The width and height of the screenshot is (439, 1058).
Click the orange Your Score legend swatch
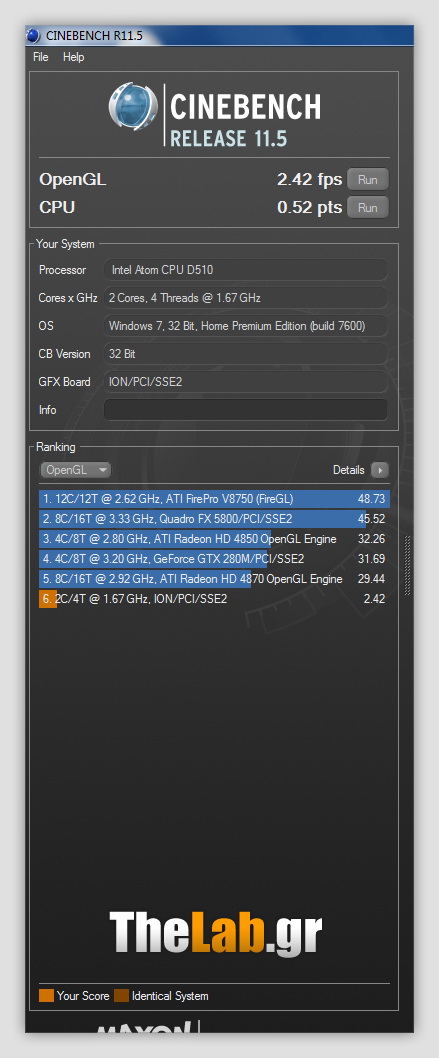[x=47, y=996]
